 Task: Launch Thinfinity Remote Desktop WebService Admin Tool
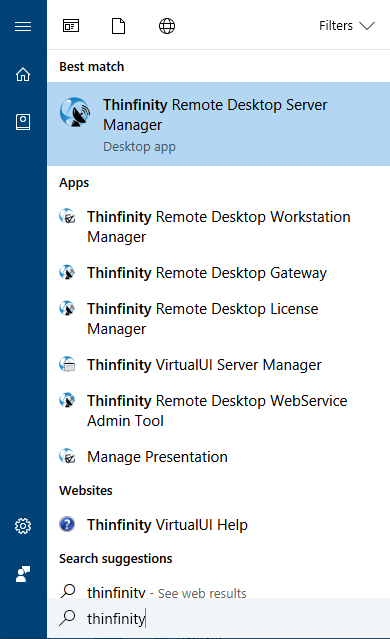218,411
